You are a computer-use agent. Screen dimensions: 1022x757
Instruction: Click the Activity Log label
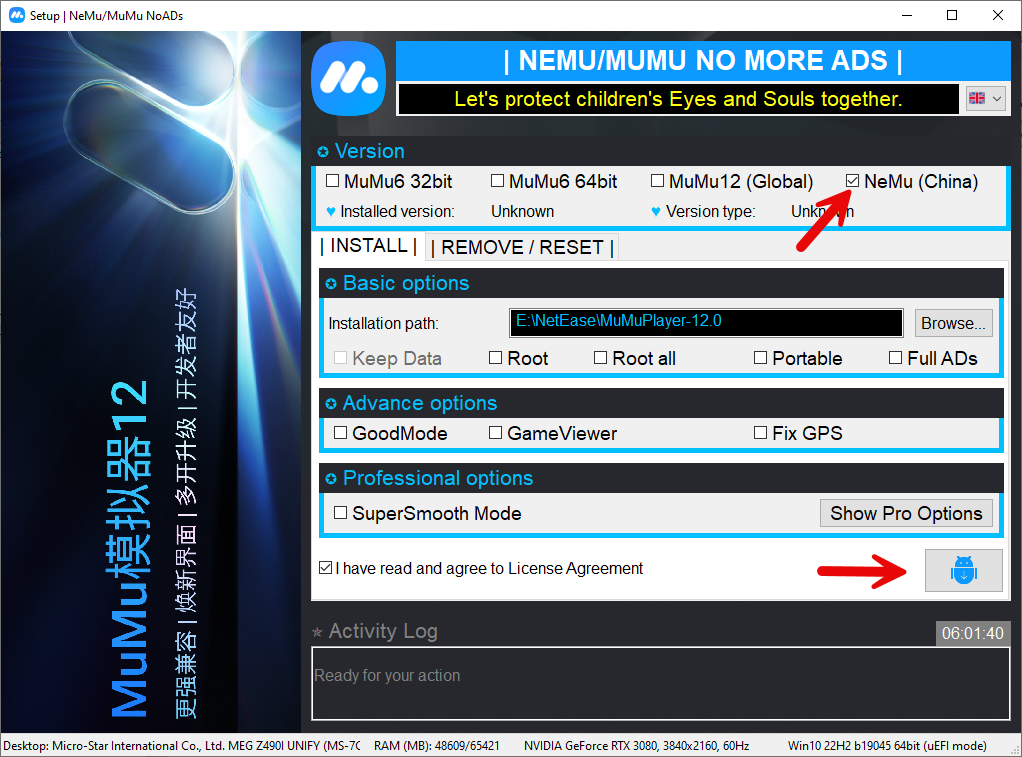383,631
